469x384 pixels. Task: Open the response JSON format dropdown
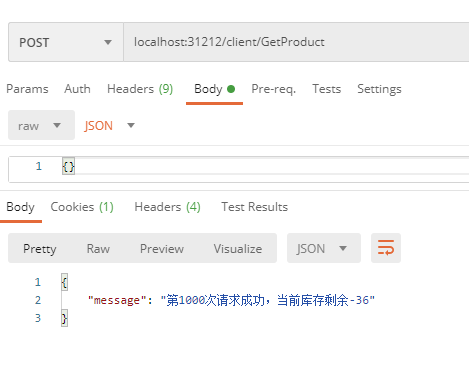pyautogui.click(x=324, y=248)
